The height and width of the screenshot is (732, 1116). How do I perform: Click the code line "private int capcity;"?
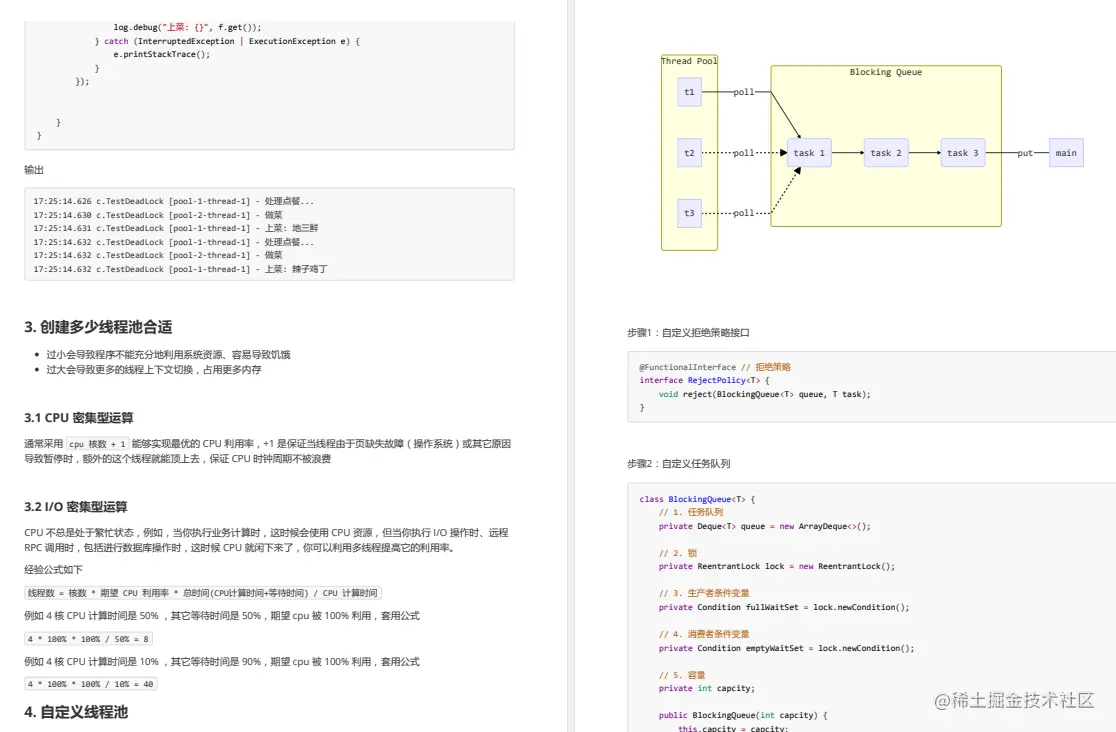click(707, 688)
